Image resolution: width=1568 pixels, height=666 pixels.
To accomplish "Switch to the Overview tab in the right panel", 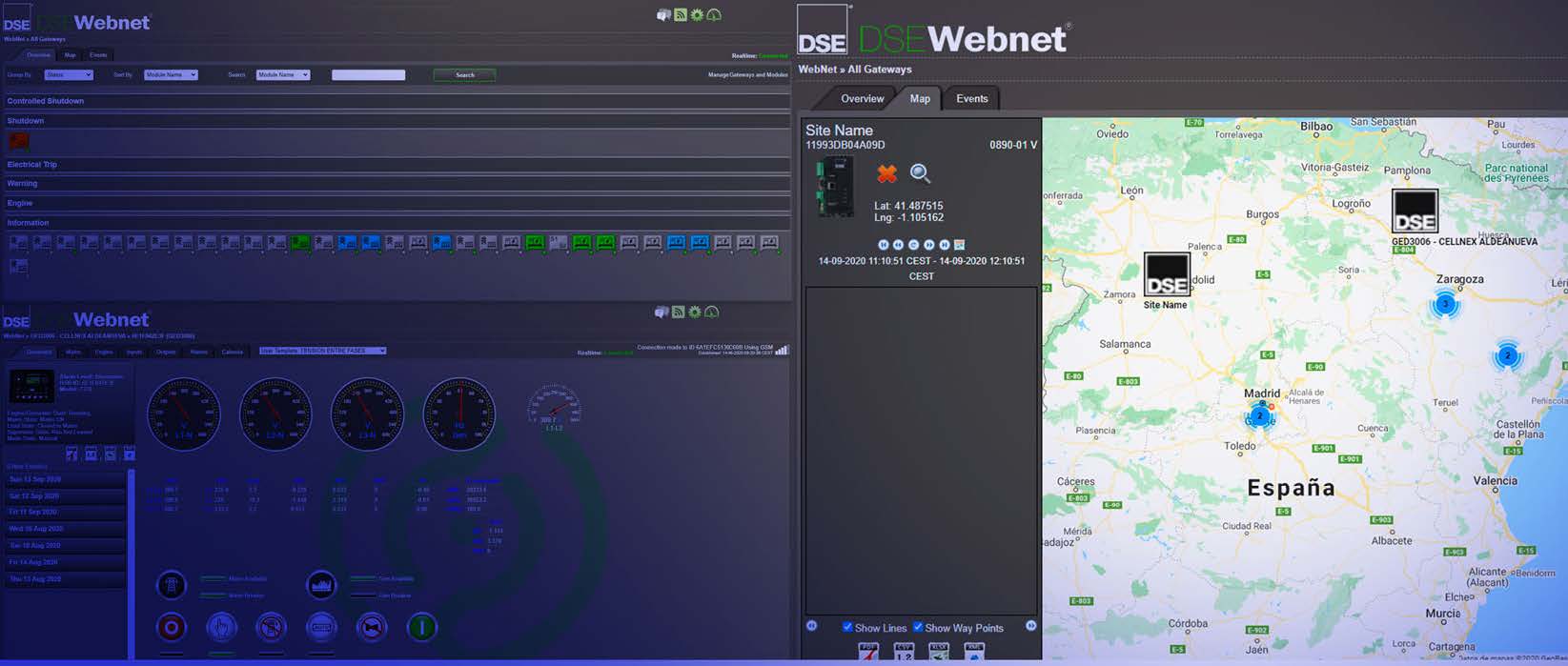I will [x=862, y=98].
